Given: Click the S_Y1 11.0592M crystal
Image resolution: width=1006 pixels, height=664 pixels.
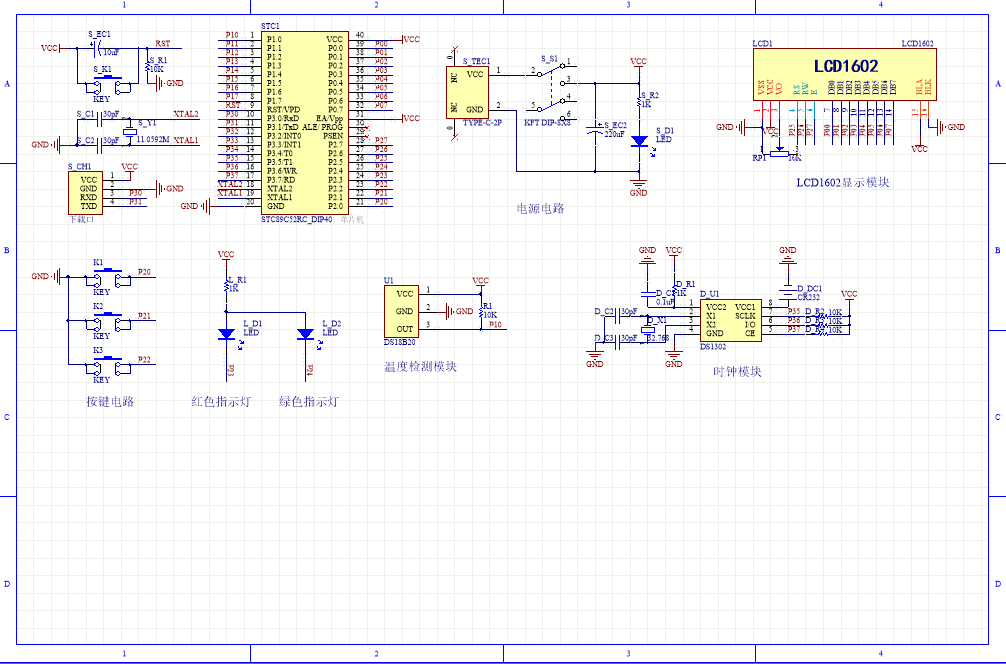Looking at the screenshot, I should coord(128,132).
